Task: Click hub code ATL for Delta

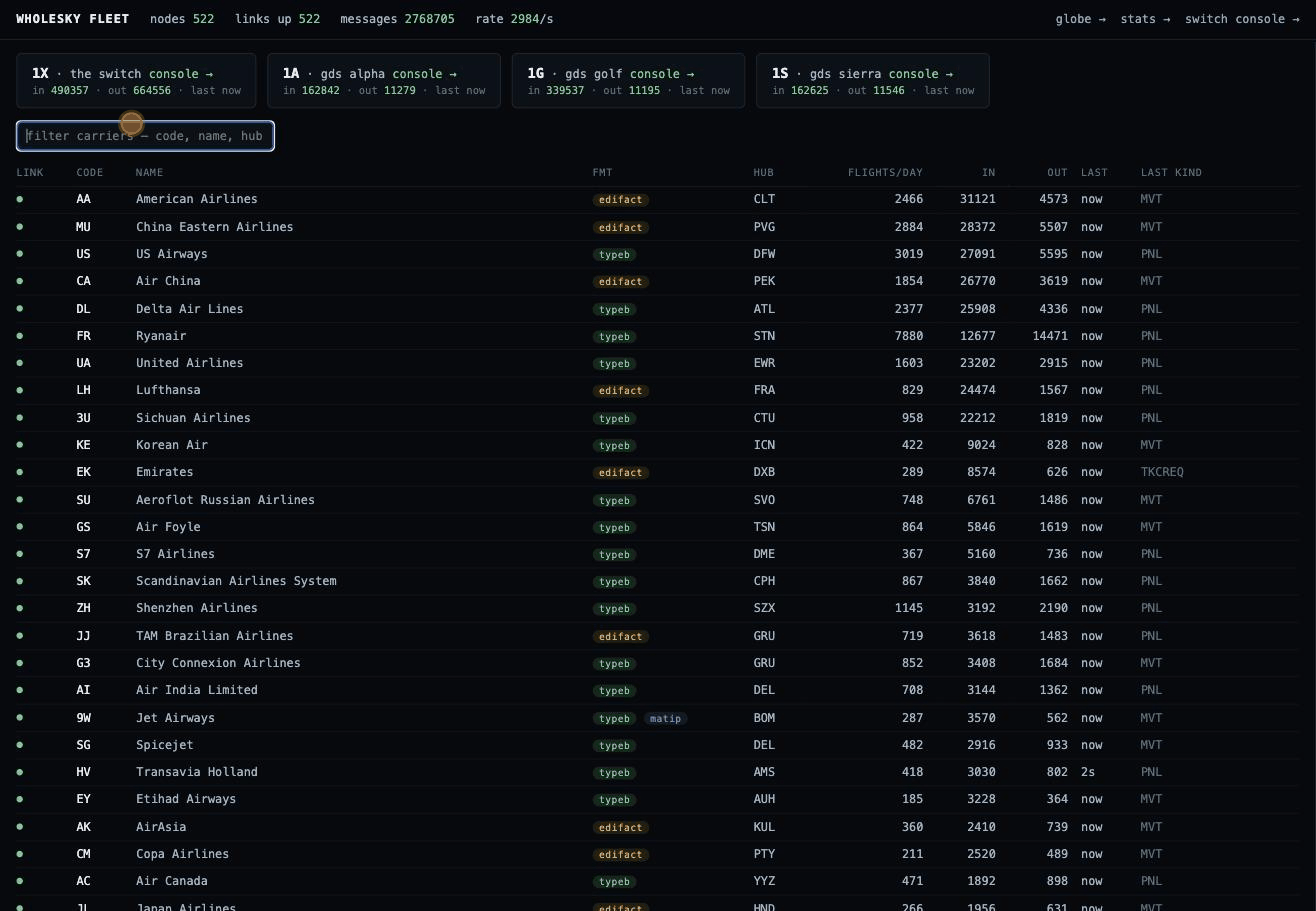Action: tap(764, 309)
